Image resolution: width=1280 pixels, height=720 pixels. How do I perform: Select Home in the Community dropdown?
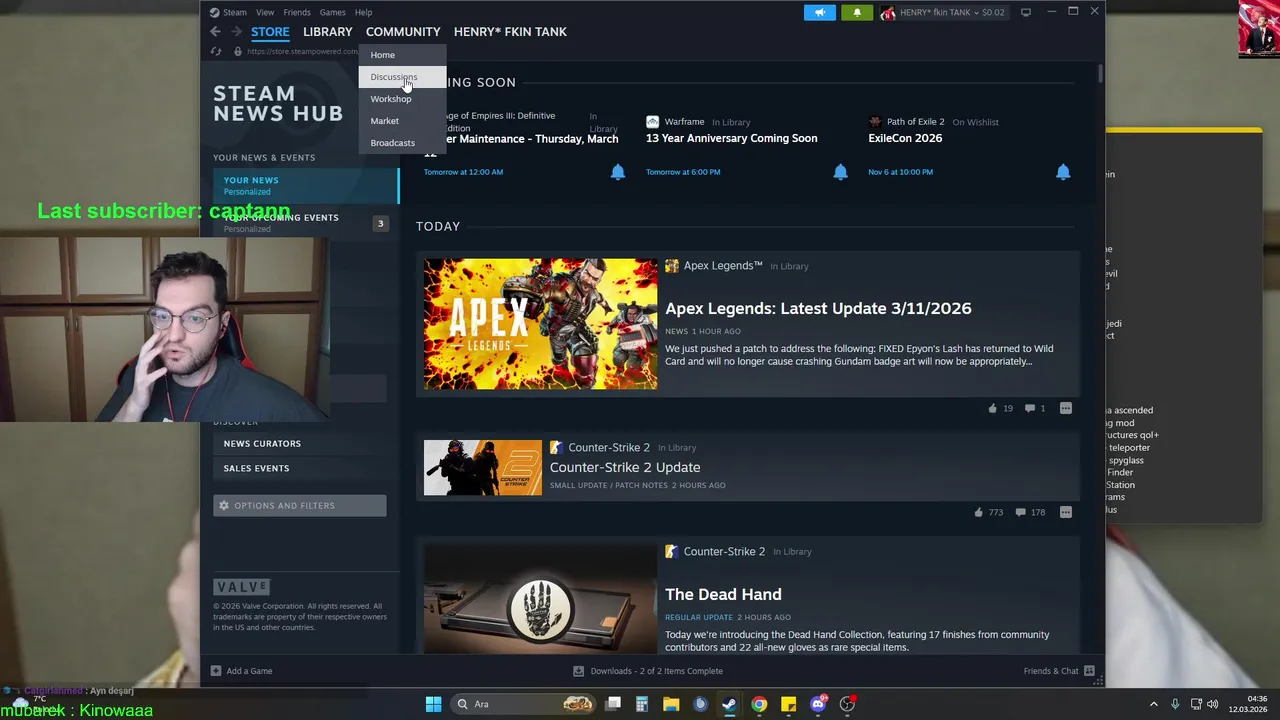(402, 55)
